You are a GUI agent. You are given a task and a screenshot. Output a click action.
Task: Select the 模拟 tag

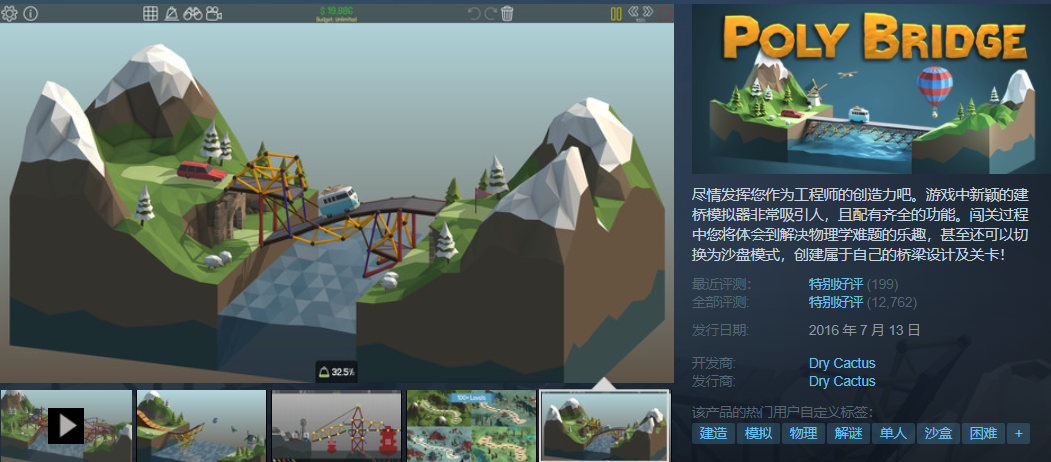click(758, 433)
